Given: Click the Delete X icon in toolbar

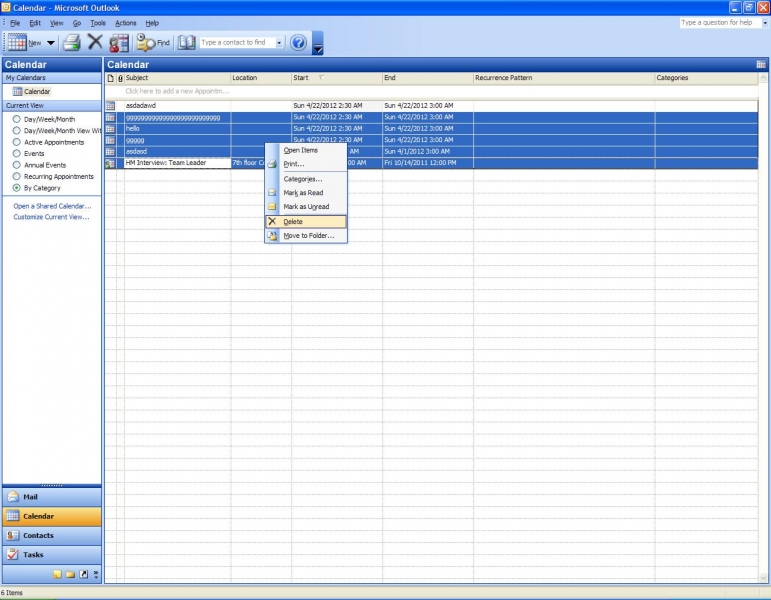Looking at the screenshot, I should (x=95, y=42).
